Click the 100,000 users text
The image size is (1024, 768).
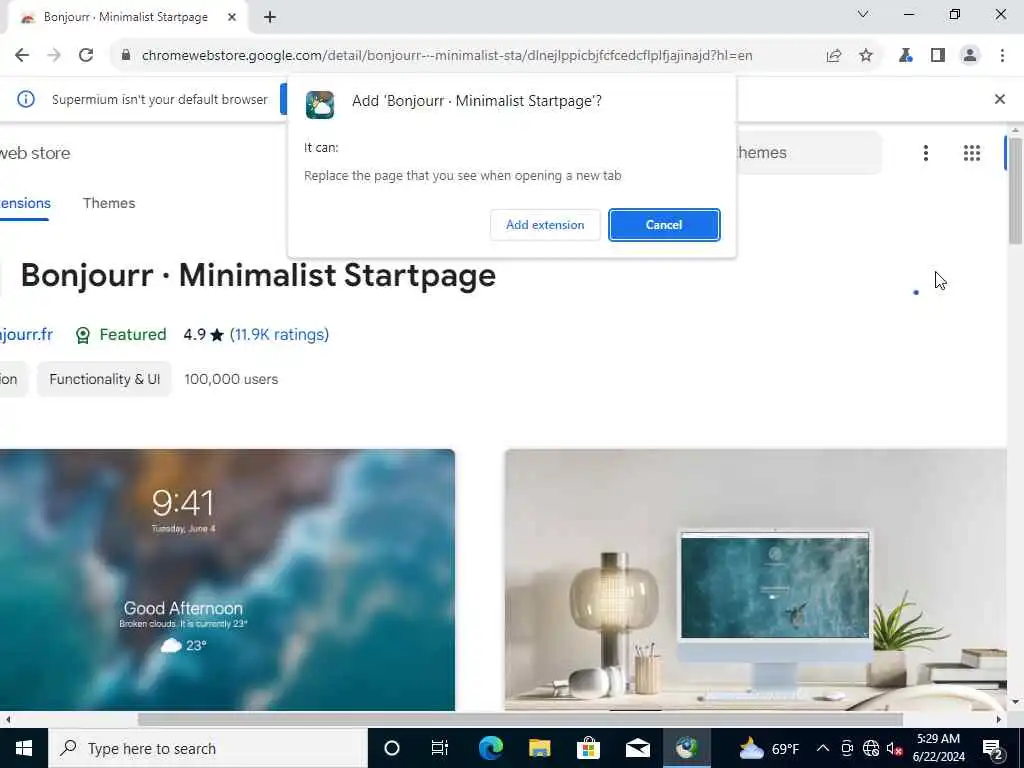[x=231, y=379]
